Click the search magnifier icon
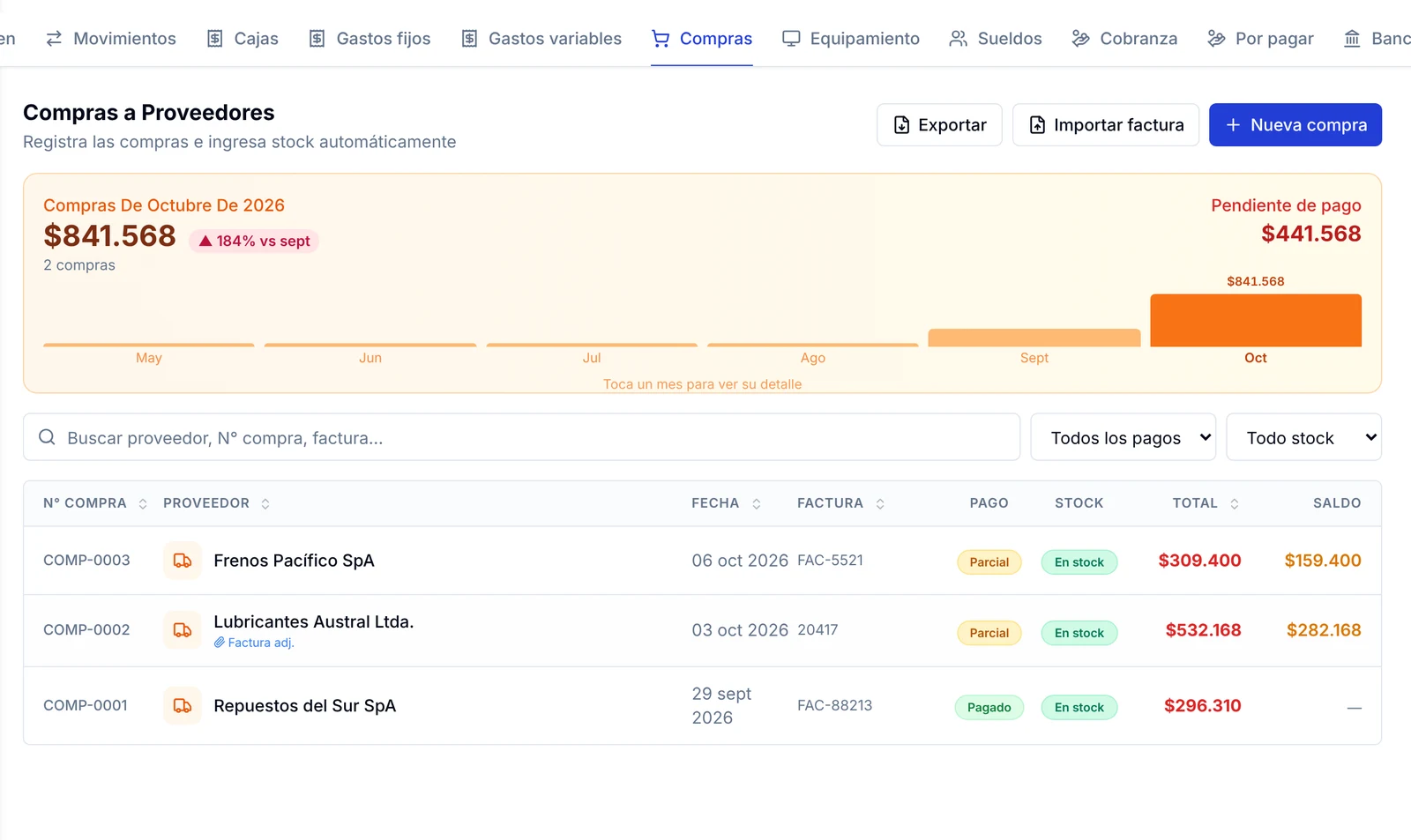Viewport: 1411px width, 840px height. 47,437
